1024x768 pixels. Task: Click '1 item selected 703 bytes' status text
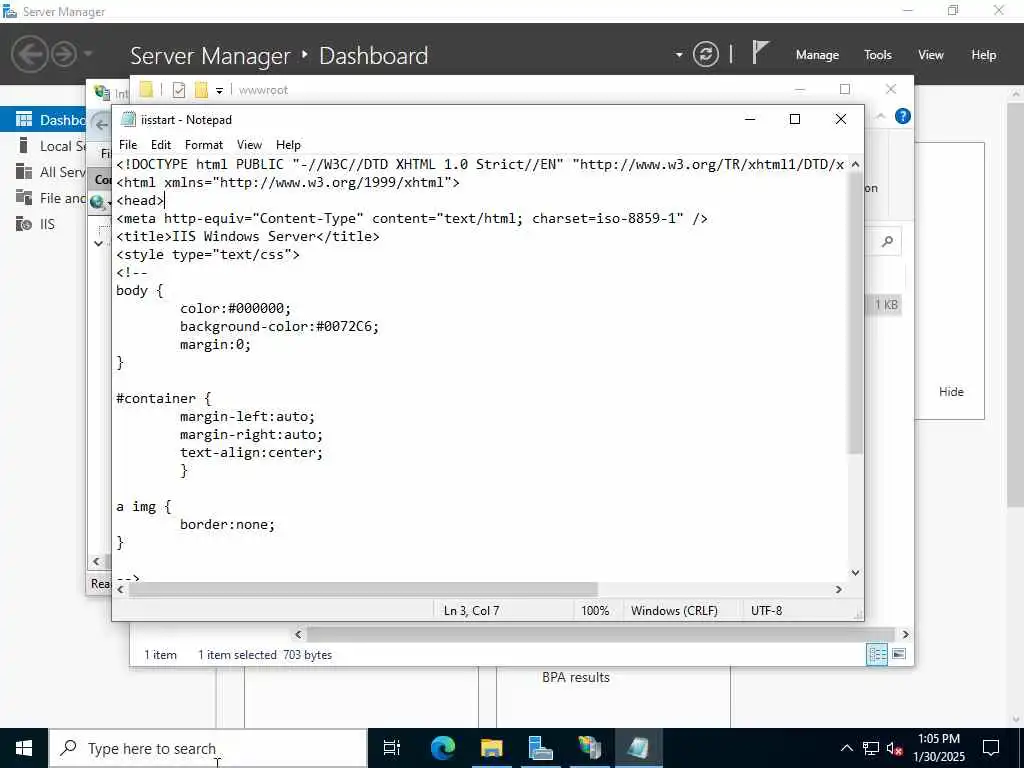coord(264,654)
